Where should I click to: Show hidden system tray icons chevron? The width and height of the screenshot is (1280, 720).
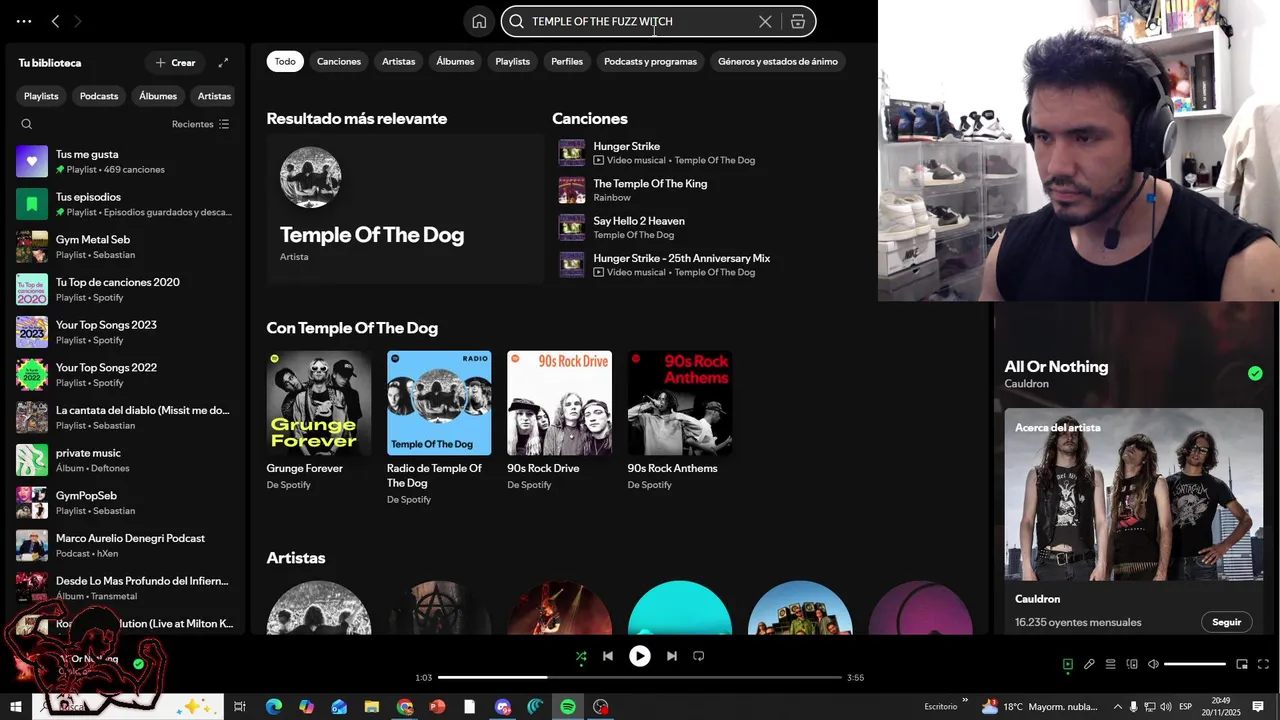1118,707
